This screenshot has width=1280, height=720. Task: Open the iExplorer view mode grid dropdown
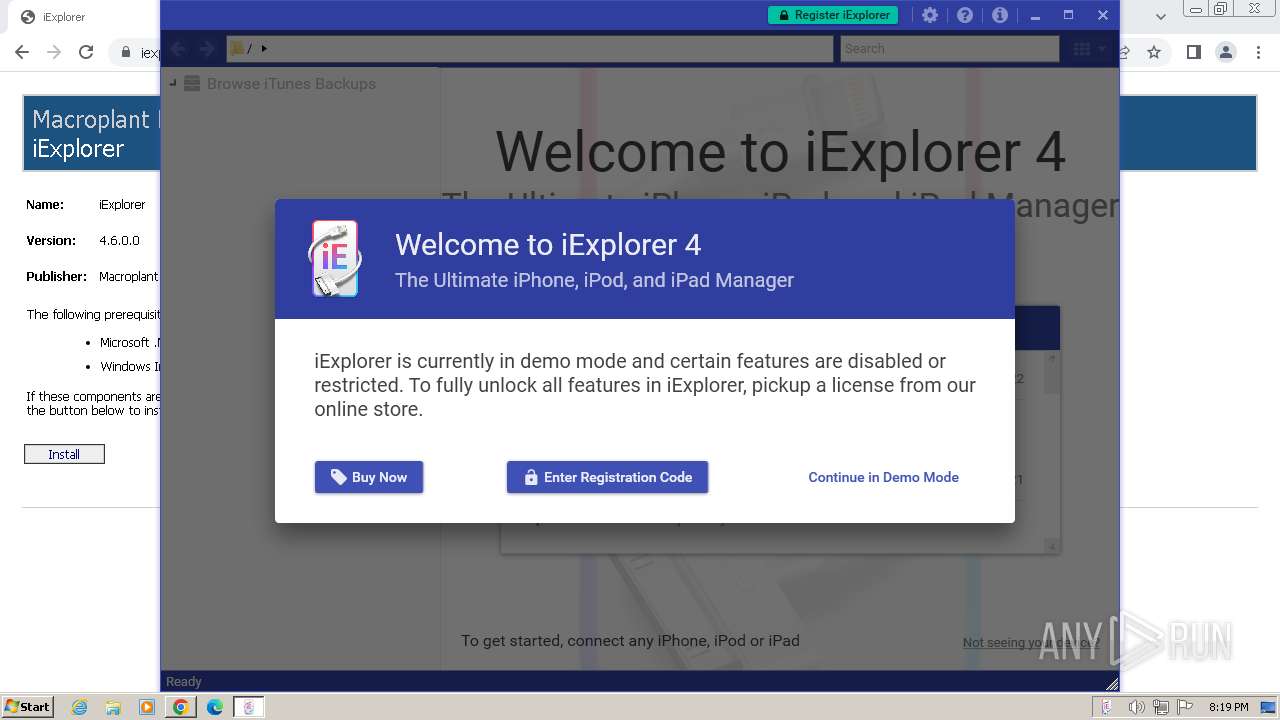[1089, 48]
